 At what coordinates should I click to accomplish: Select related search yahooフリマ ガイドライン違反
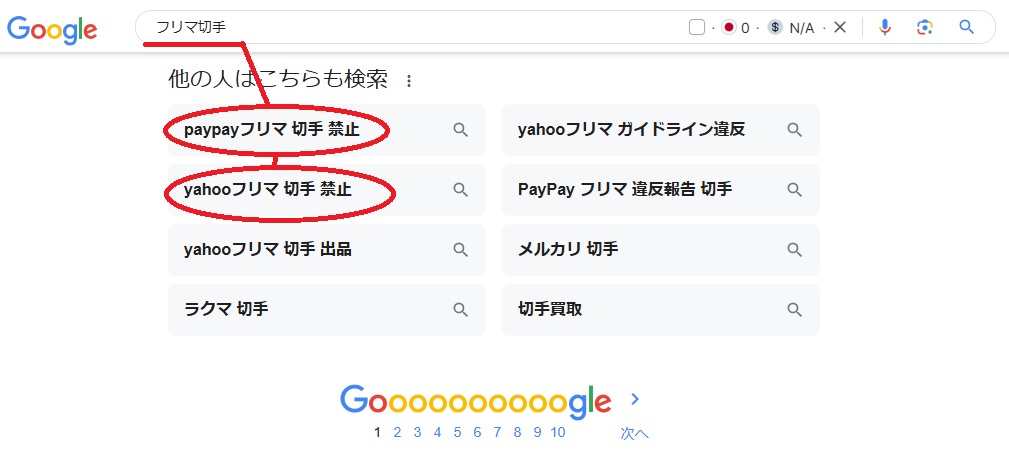tap(660, 130)
